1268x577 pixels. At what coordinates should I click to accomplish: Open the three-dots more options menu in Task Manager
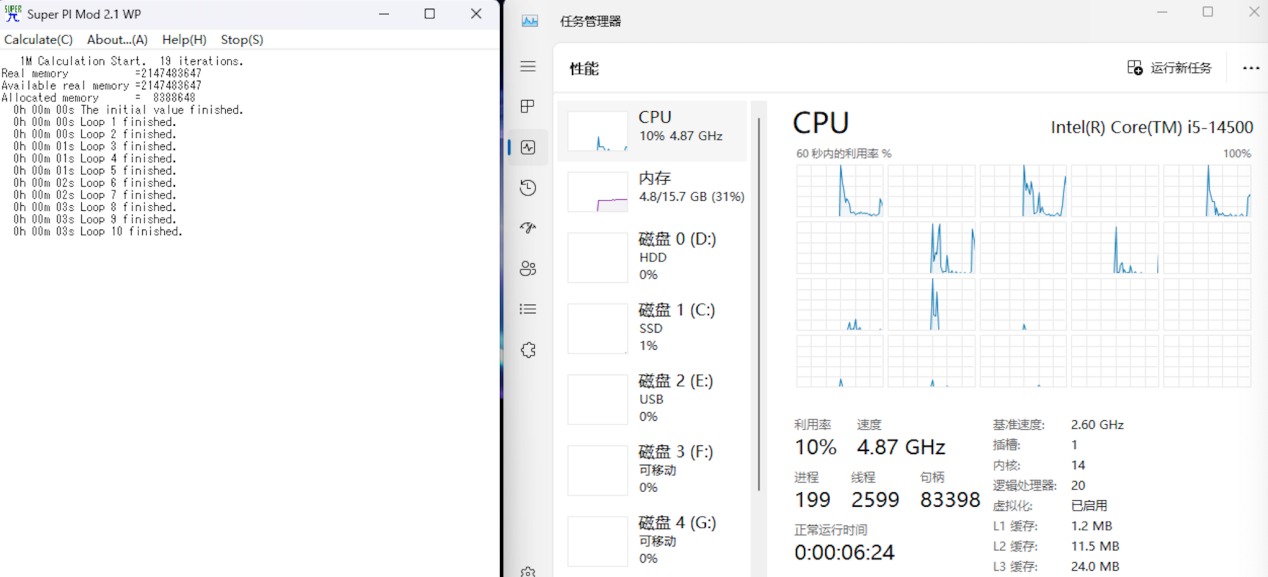1250,68
